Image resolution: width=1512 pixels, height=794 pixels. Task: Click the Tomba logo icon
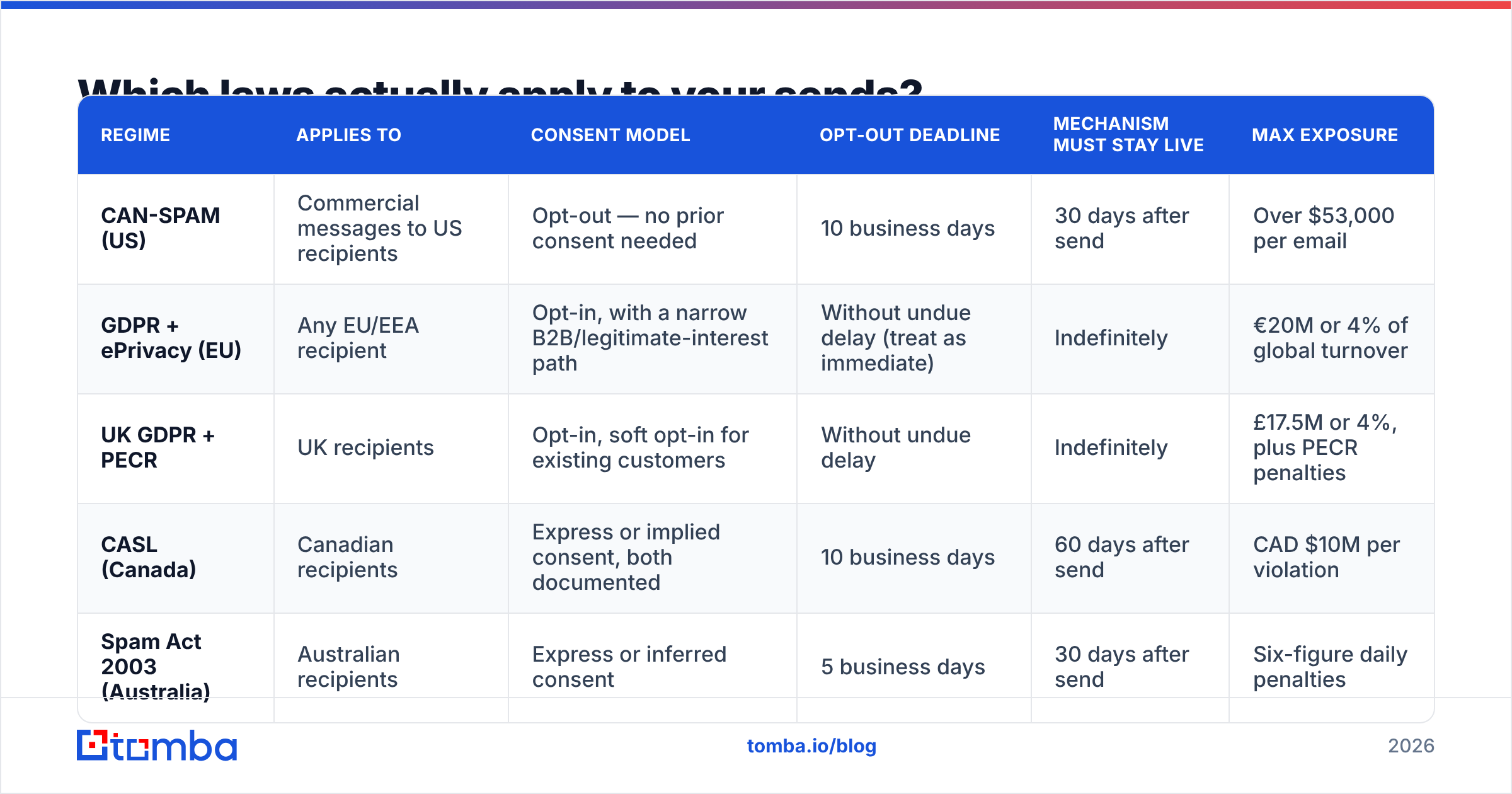157,745
